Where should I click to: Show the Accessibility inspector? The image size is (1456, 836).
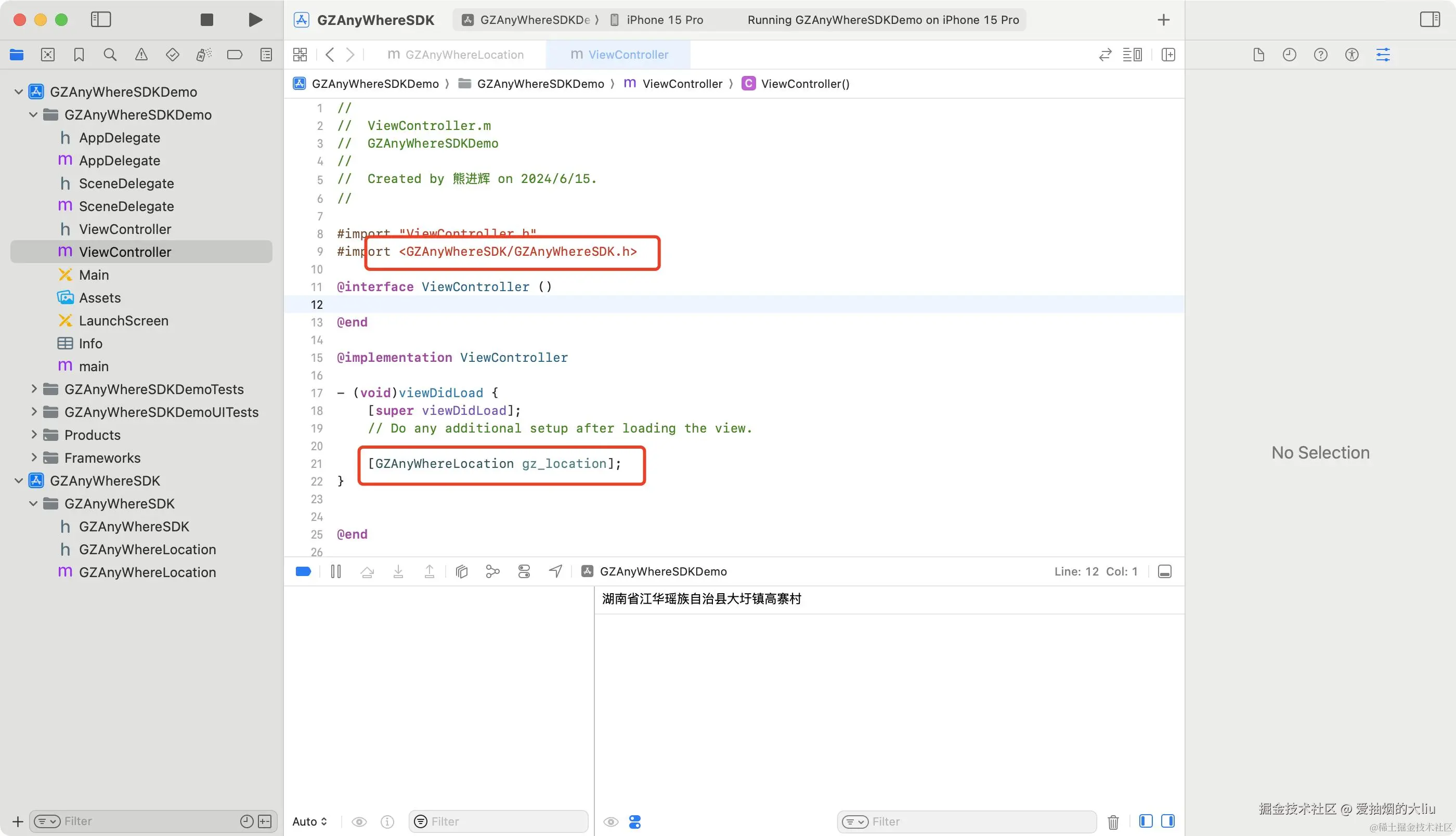1351,55
